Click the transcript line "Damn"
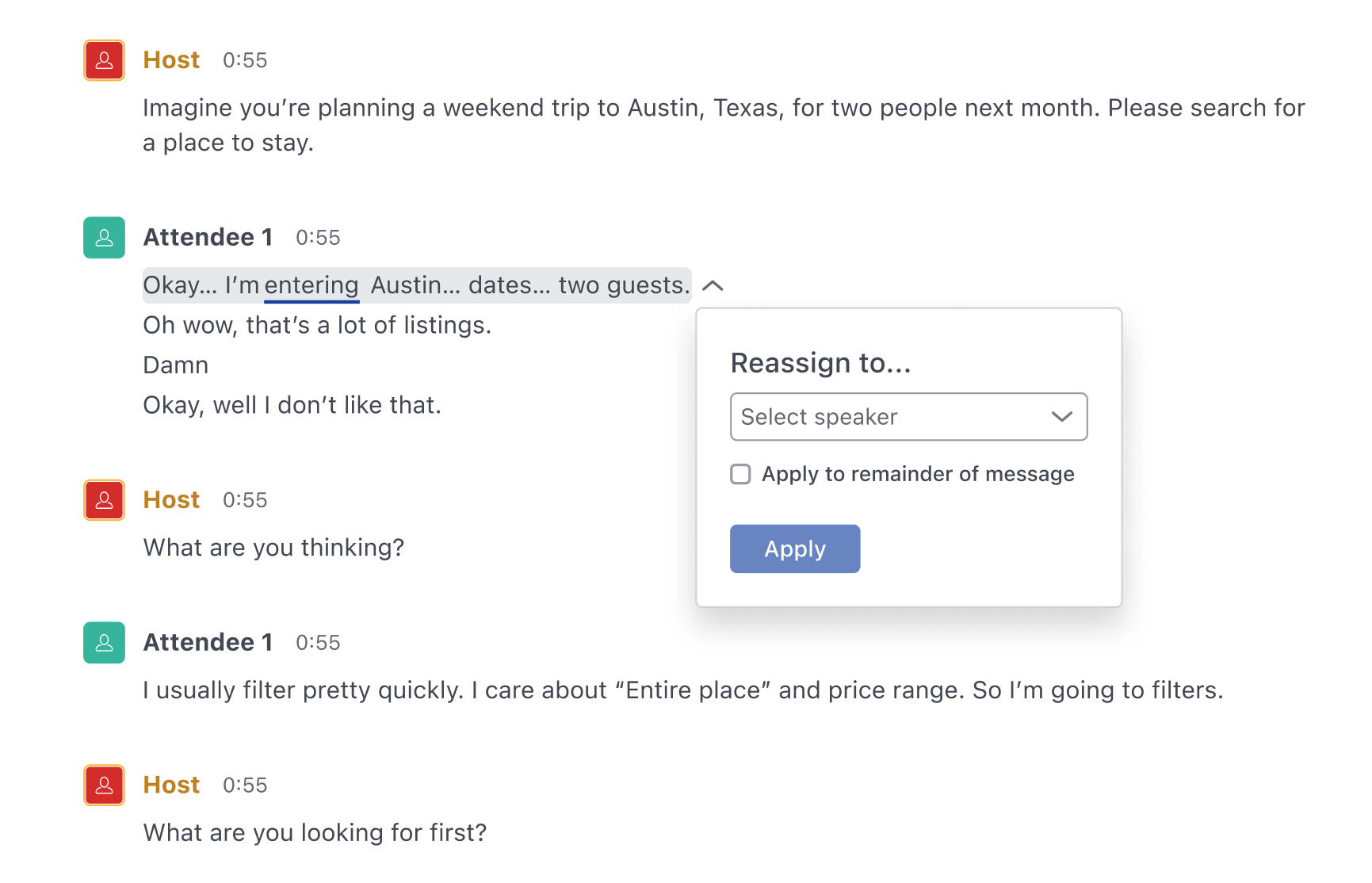 175,365
